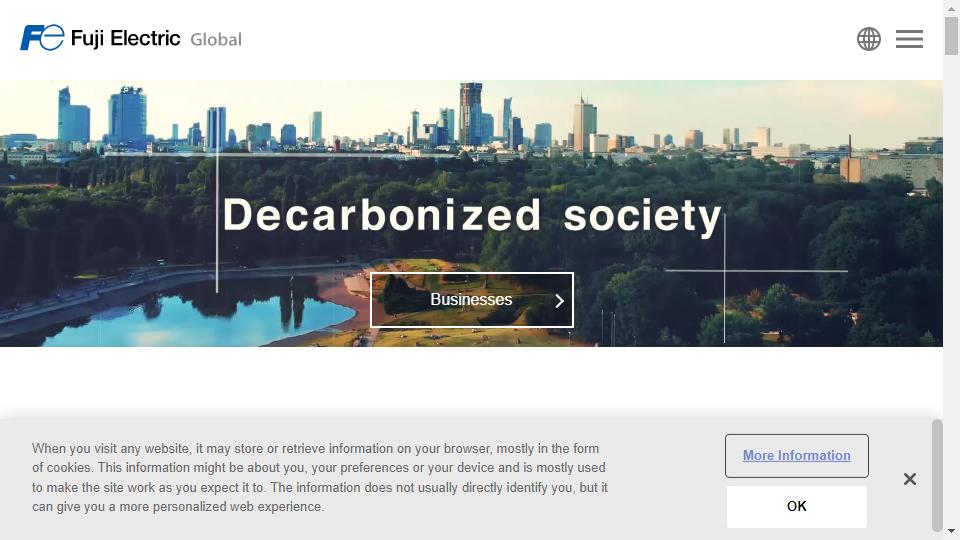960x540 pixels.
Task: Click the Decarbonized society headline
Action: [472, 216]
